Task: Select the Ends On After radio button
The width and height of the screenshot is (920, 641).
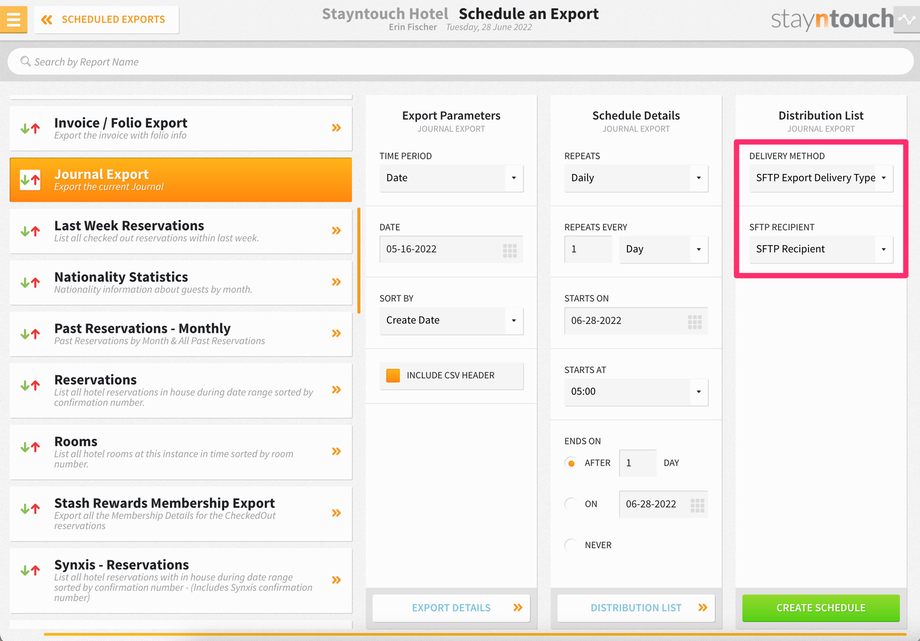Action: pos(570,463)
